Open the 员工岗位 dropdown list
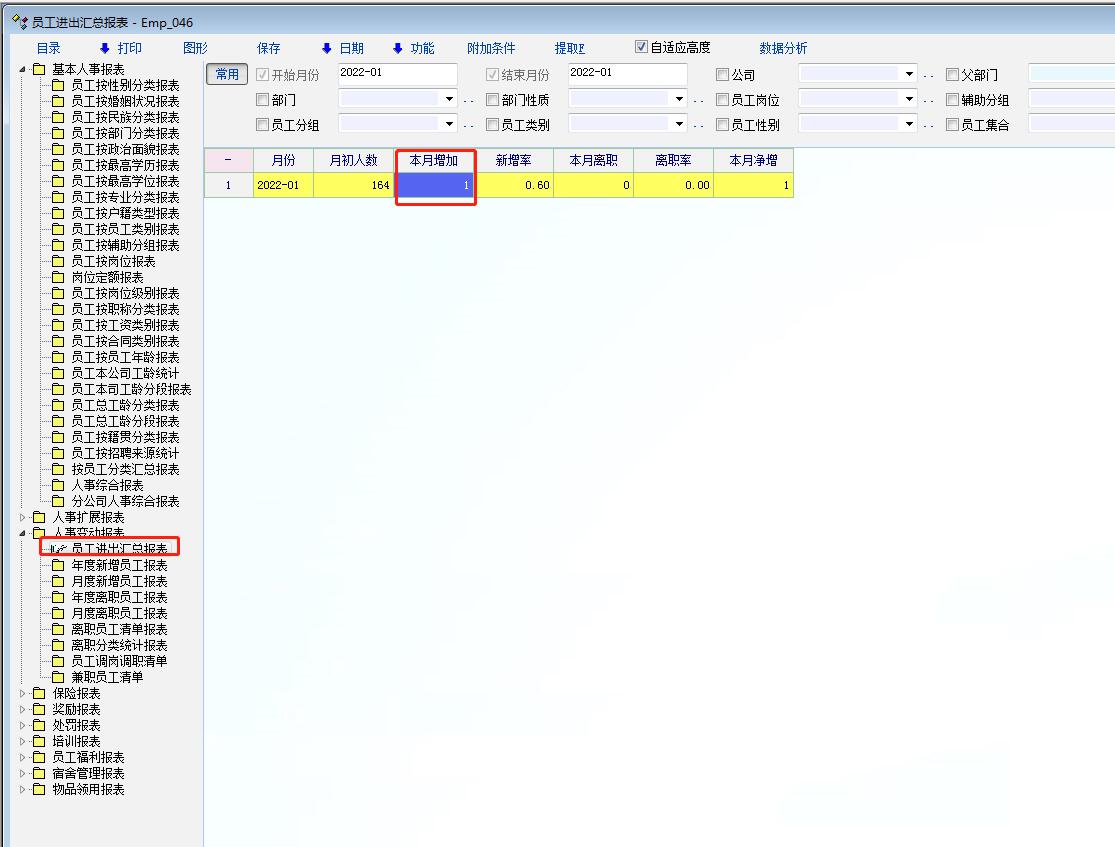Viewport: 1115px width, 847px height. (909, 100)
